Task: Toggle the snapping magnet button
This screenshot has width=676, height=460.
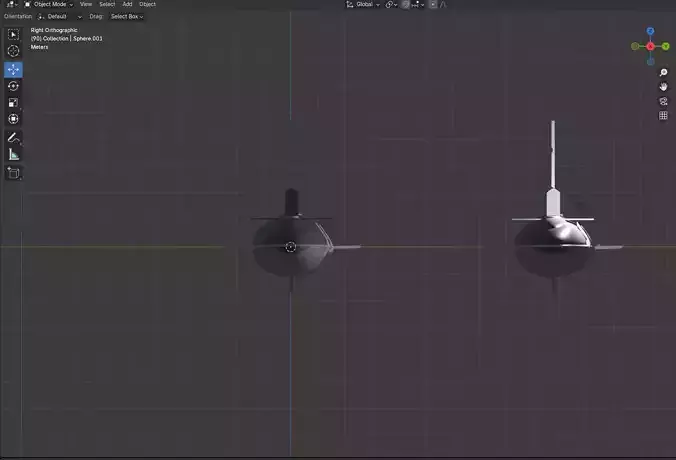Action: (405, 4)
